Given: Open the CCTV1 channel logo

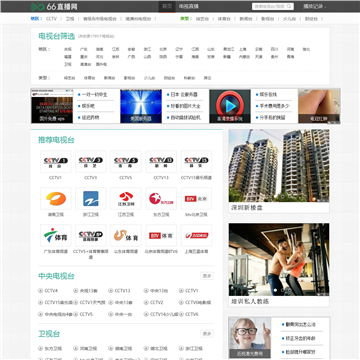Looking at the screenshot, I should [56, 162].
